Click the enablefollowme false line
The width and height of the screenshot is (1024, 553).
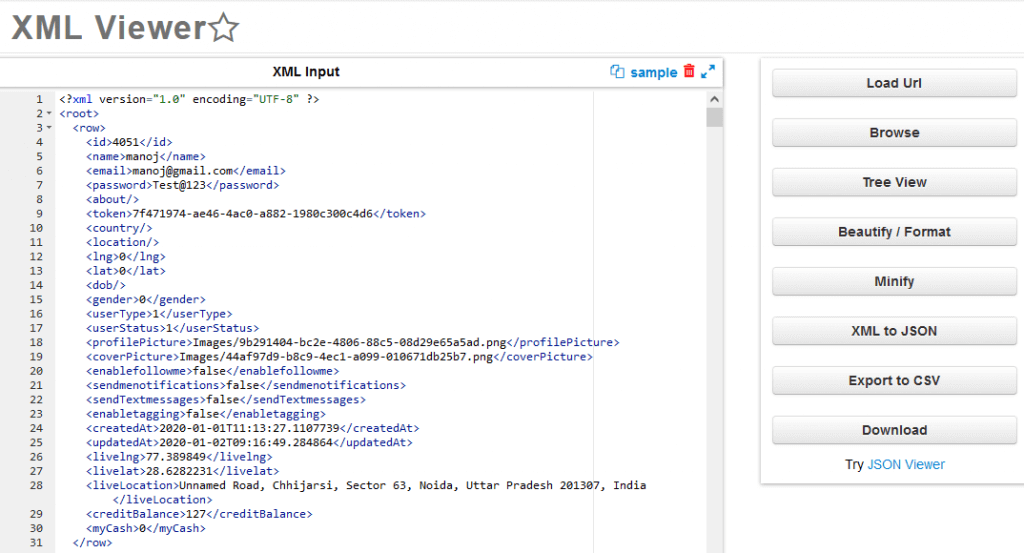(213, 371)
